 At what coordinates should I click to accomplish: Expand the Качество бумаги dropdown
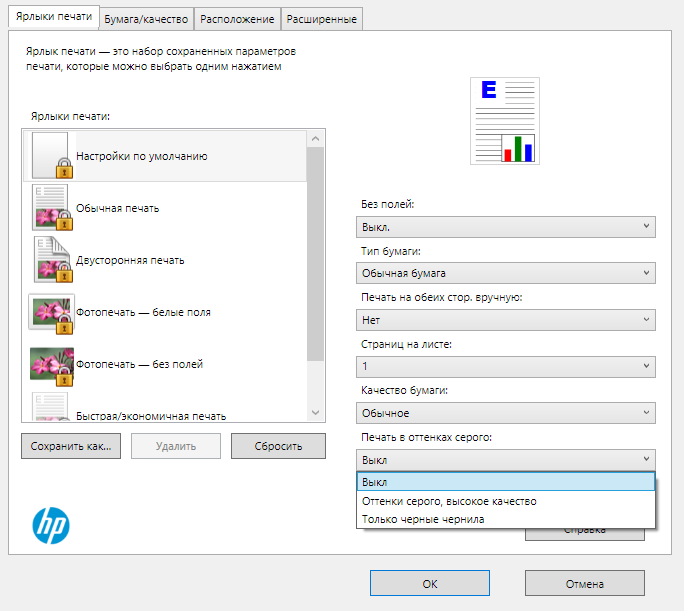pos(505,412)
